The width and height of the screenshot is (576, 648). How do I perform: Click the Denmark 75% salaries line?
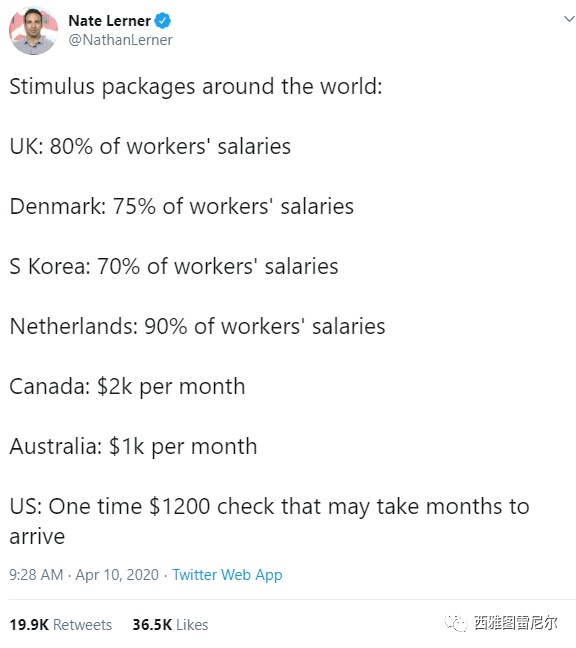[x=181, y=207]
